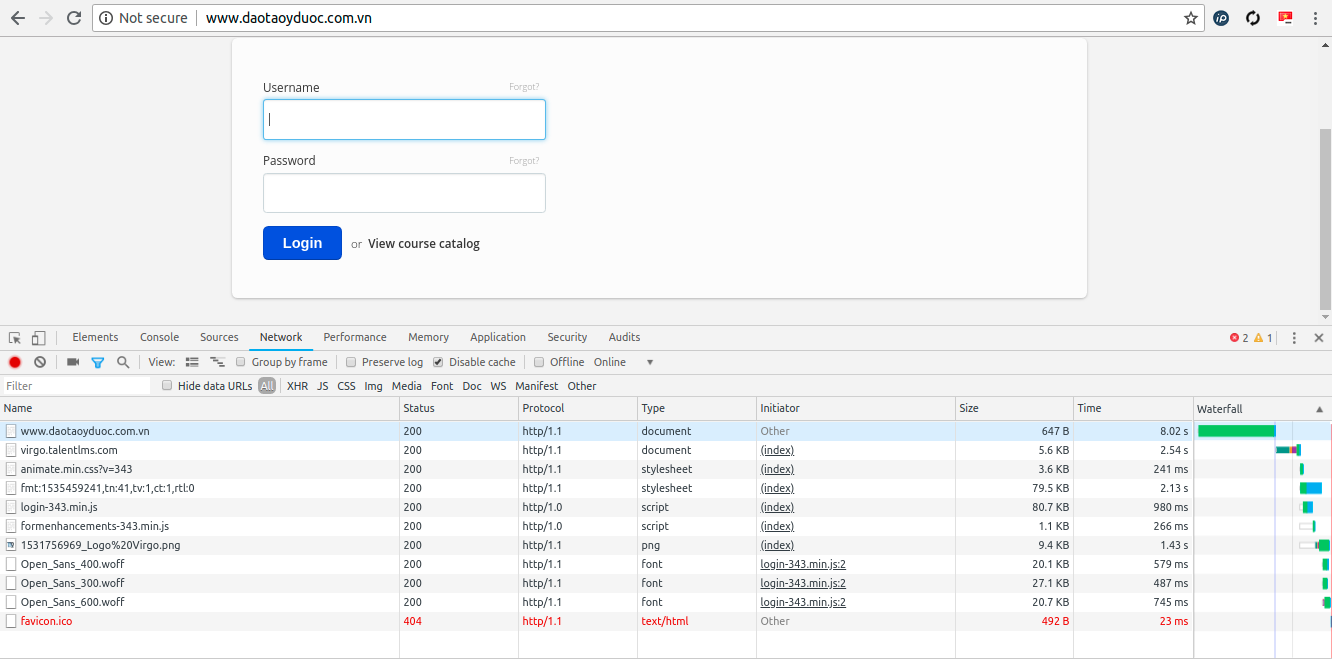
Task: Sort by the Waterfall column arrow
Action: coord(1319,409)
